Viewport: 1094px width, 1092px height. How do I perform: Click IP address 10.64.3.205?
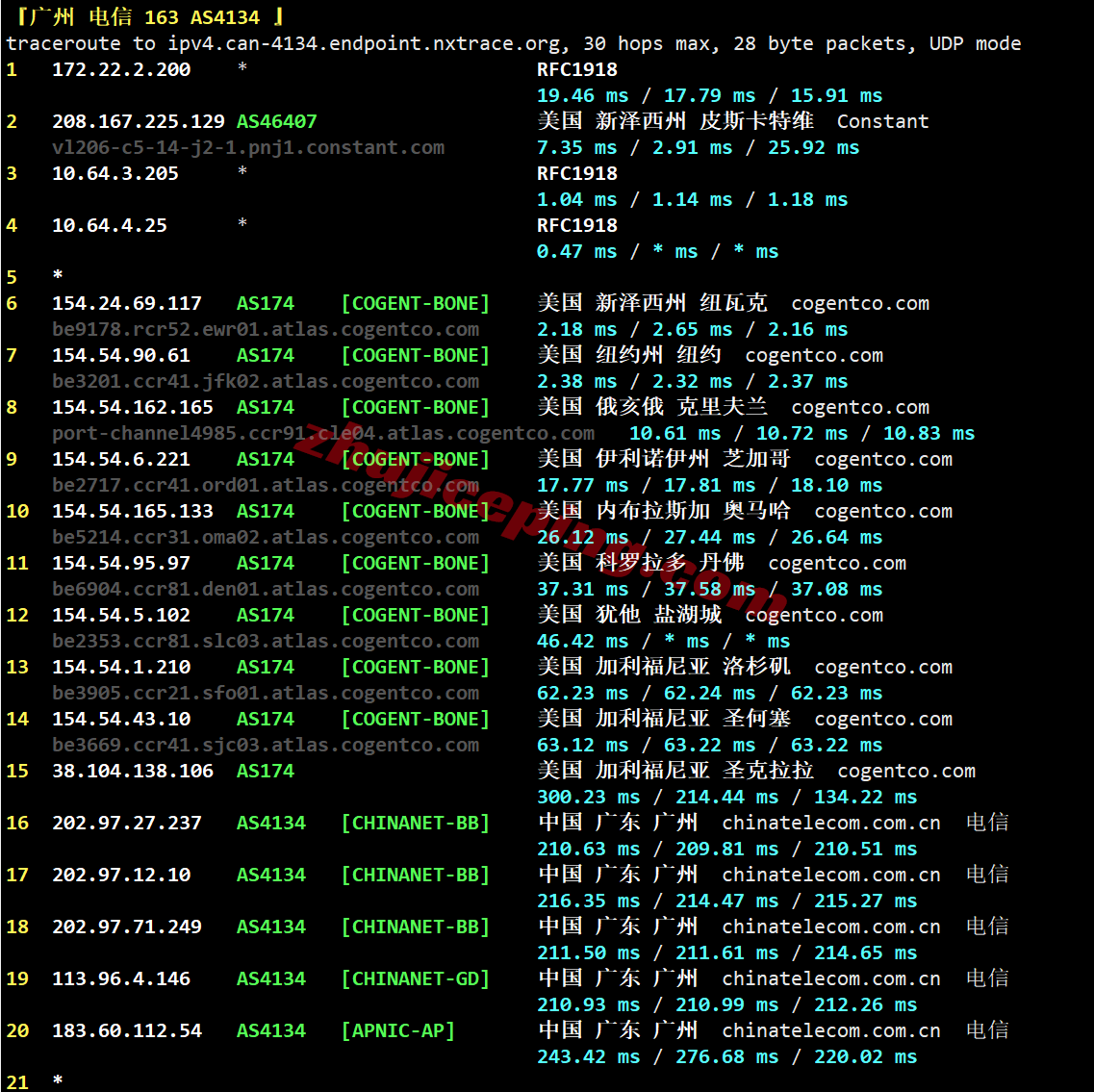tap(115, 173)
